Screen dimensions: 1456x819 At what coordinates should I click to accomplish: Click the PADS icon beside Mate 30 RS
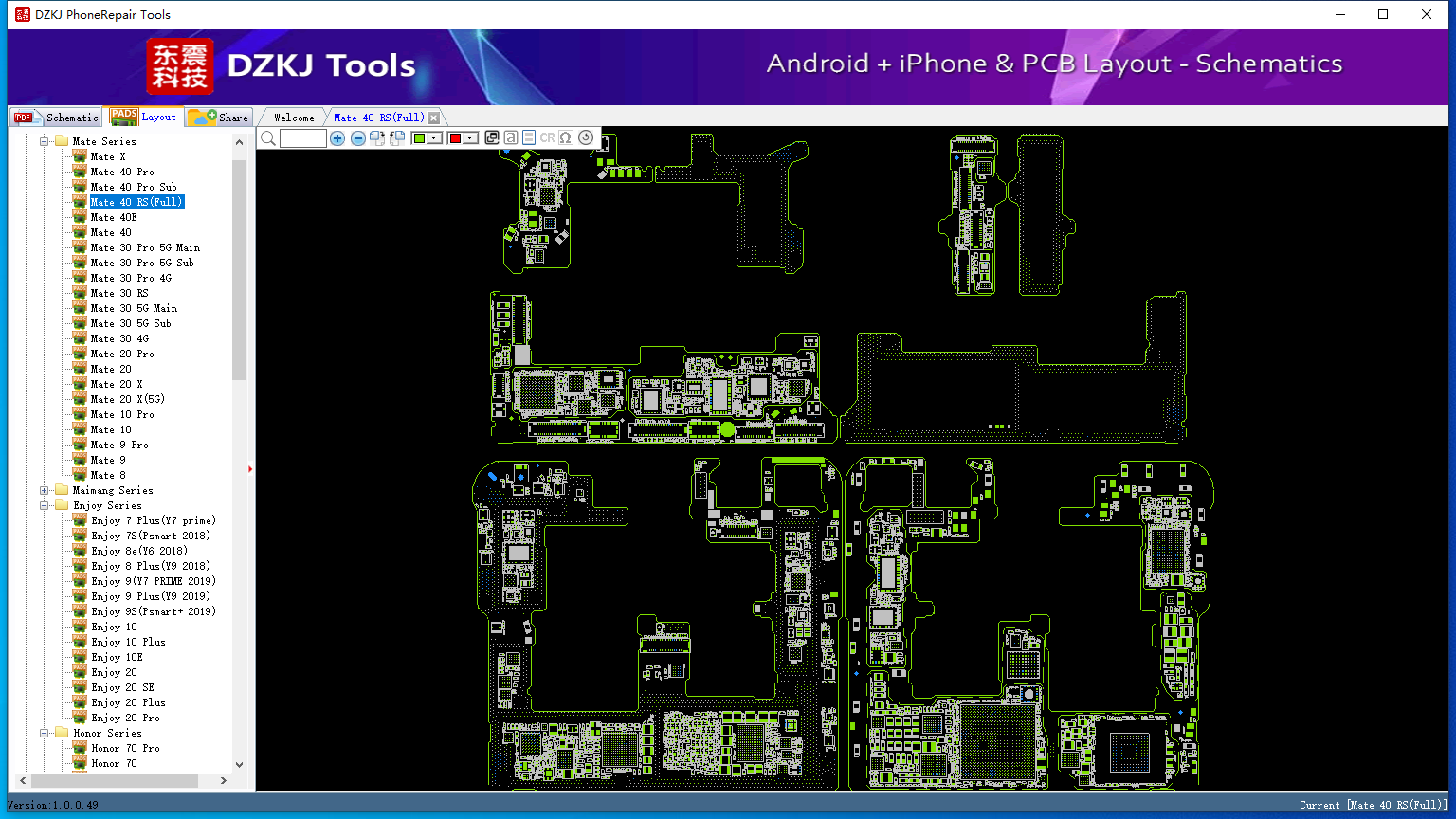[x=80, y=293]
